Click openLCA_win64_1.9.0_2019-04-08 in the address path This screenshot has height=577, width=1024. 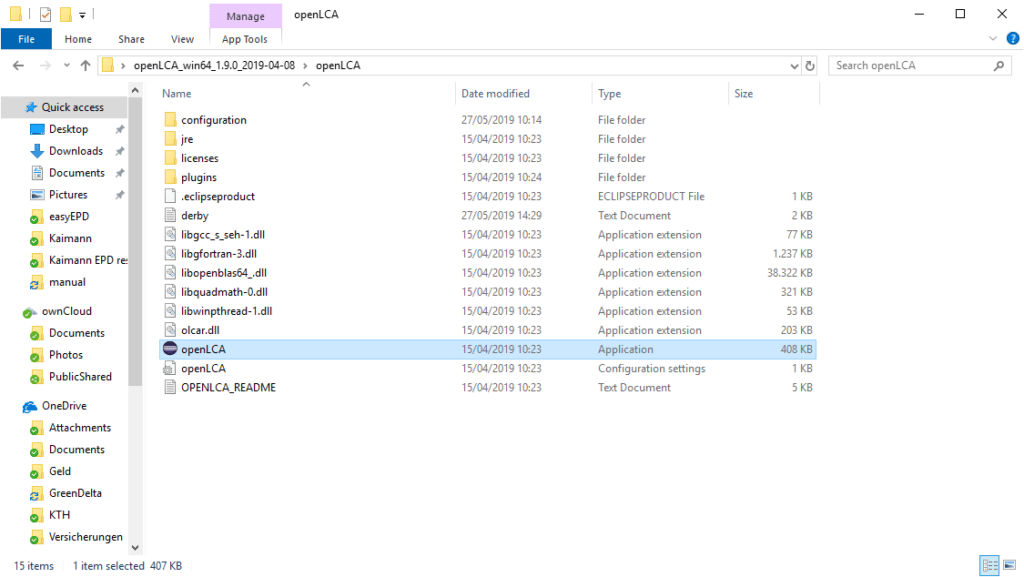(215, 66)
